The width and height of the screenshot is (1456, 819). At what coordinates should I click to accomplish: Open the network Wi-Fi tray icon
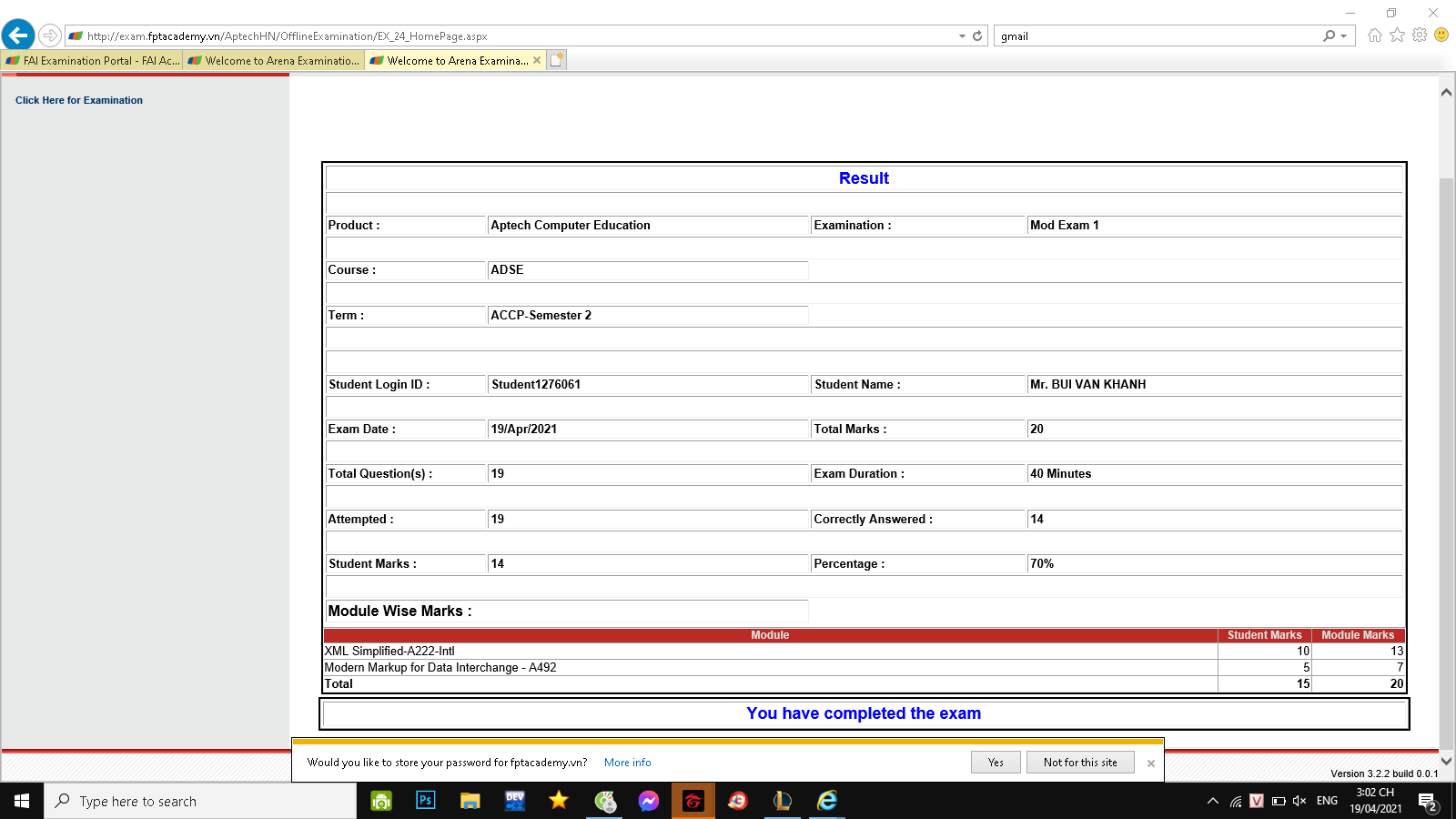tap(1236, 801)
